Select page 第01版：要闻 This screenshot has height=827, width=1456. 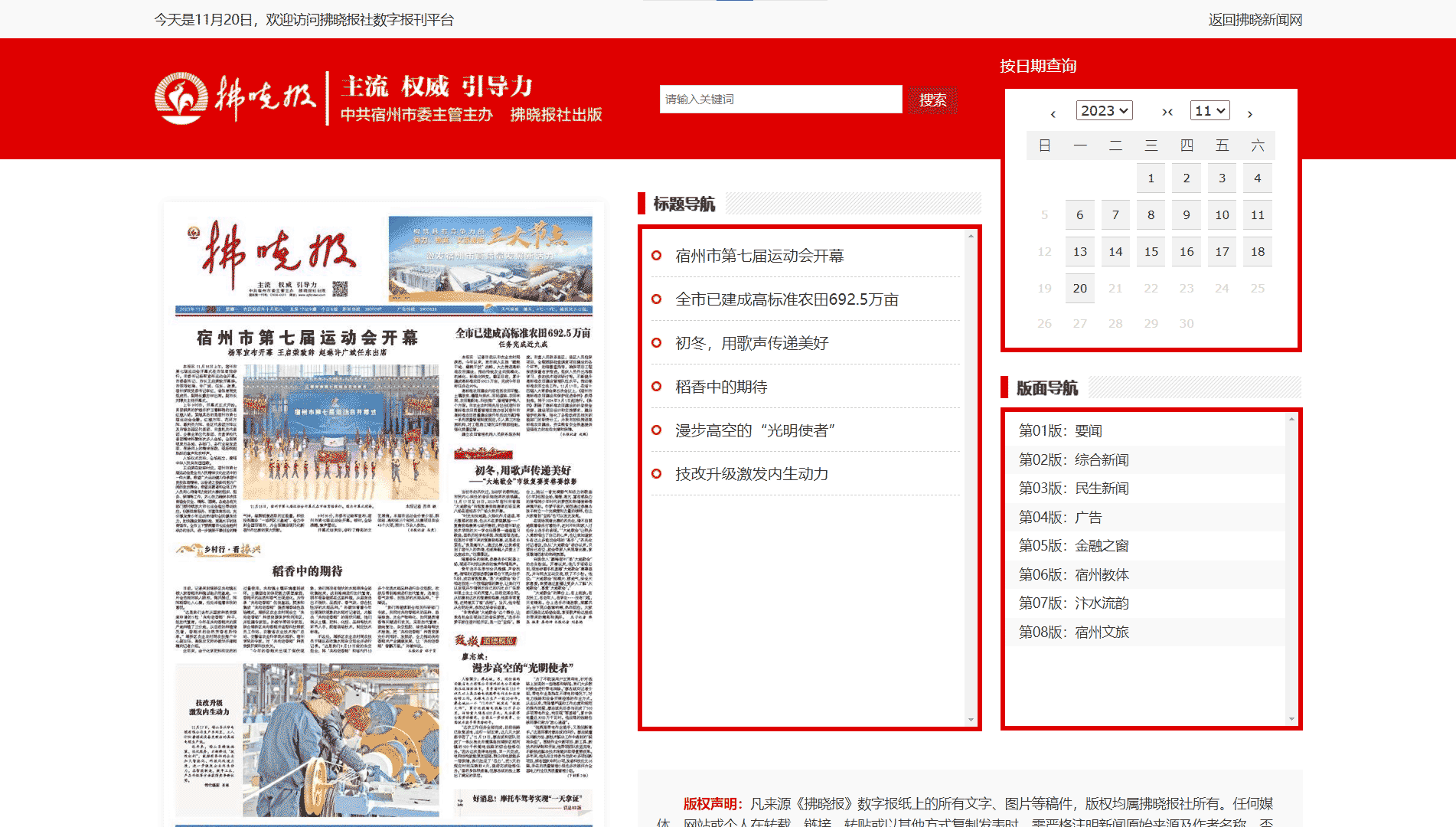pyautogui.click(x=1060, y=431)
